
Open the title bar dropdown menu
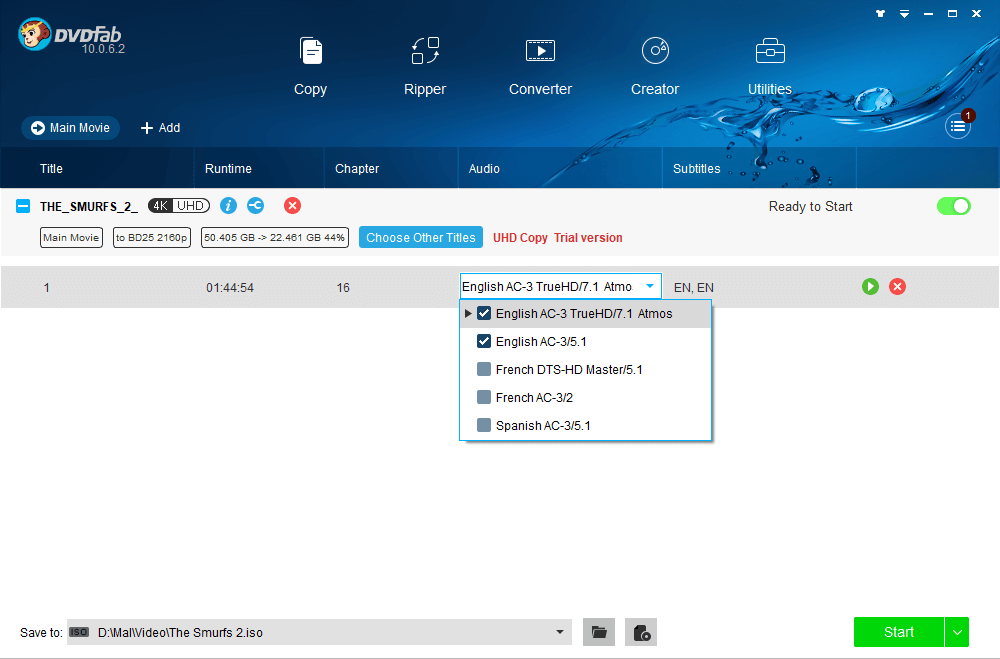tap(904, 13)
